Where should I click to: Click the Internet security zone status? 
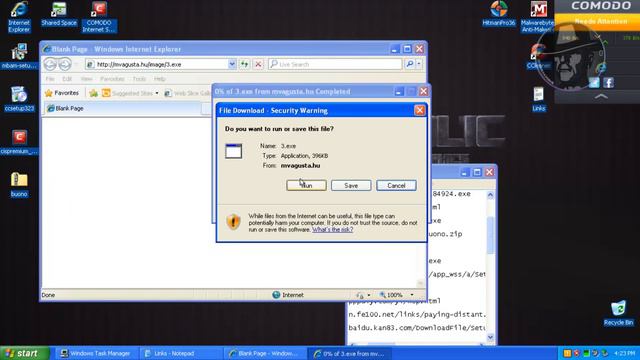pos(288,295)
